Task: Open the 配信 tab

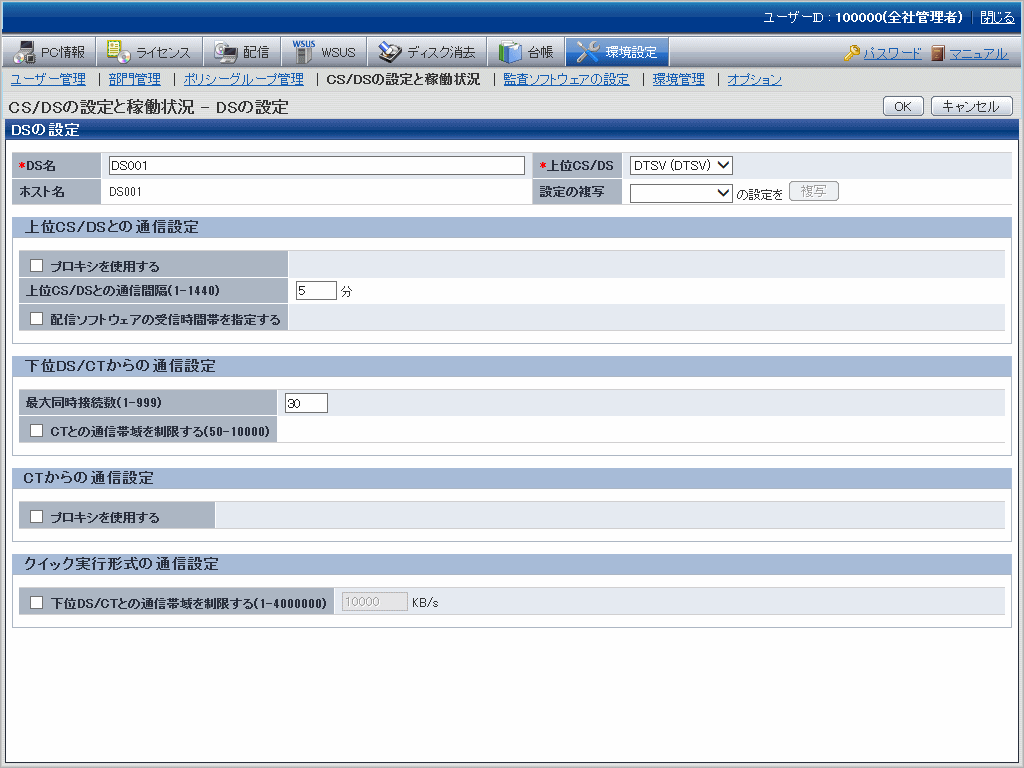Action: (x=242, y=52)
